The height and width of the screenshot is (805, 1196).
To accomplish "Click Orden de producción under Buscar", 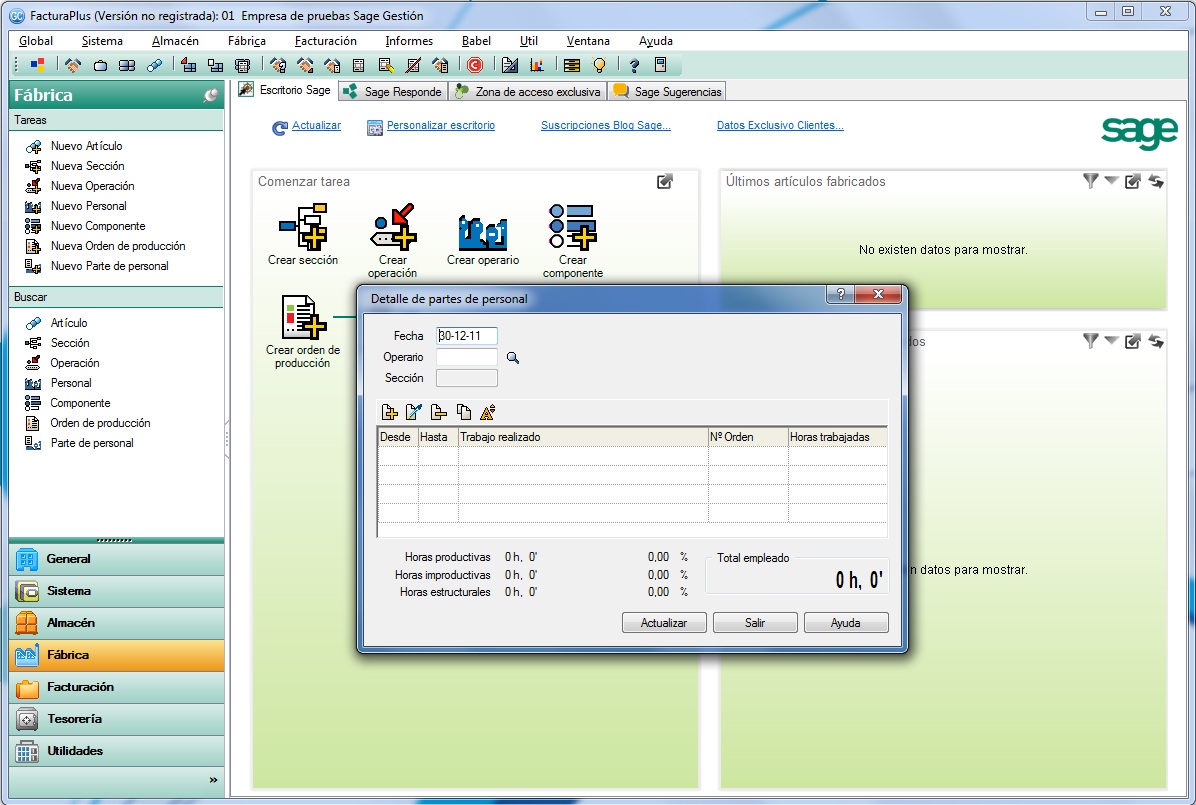I will 101,423.
